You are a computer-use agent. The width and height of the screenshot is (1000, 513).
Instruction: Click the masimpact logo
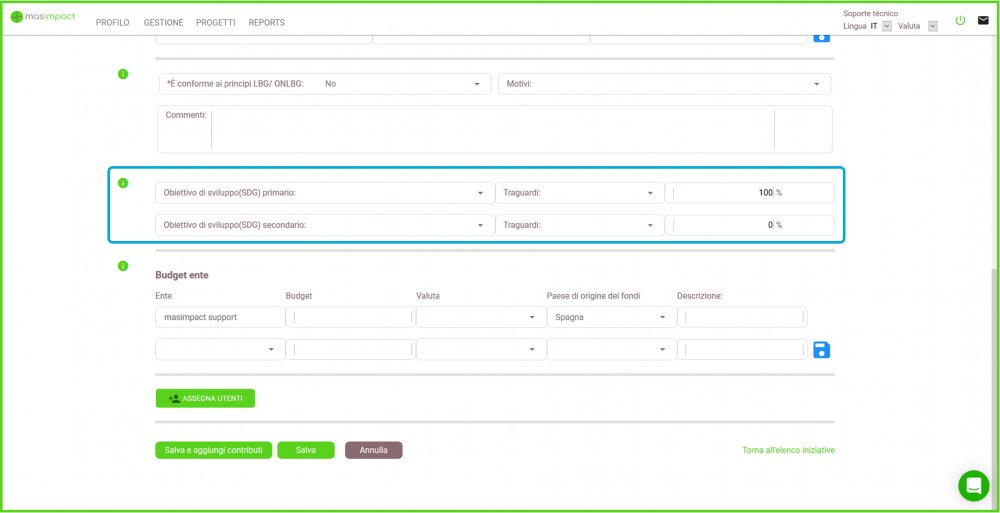(x=43, y=17)
